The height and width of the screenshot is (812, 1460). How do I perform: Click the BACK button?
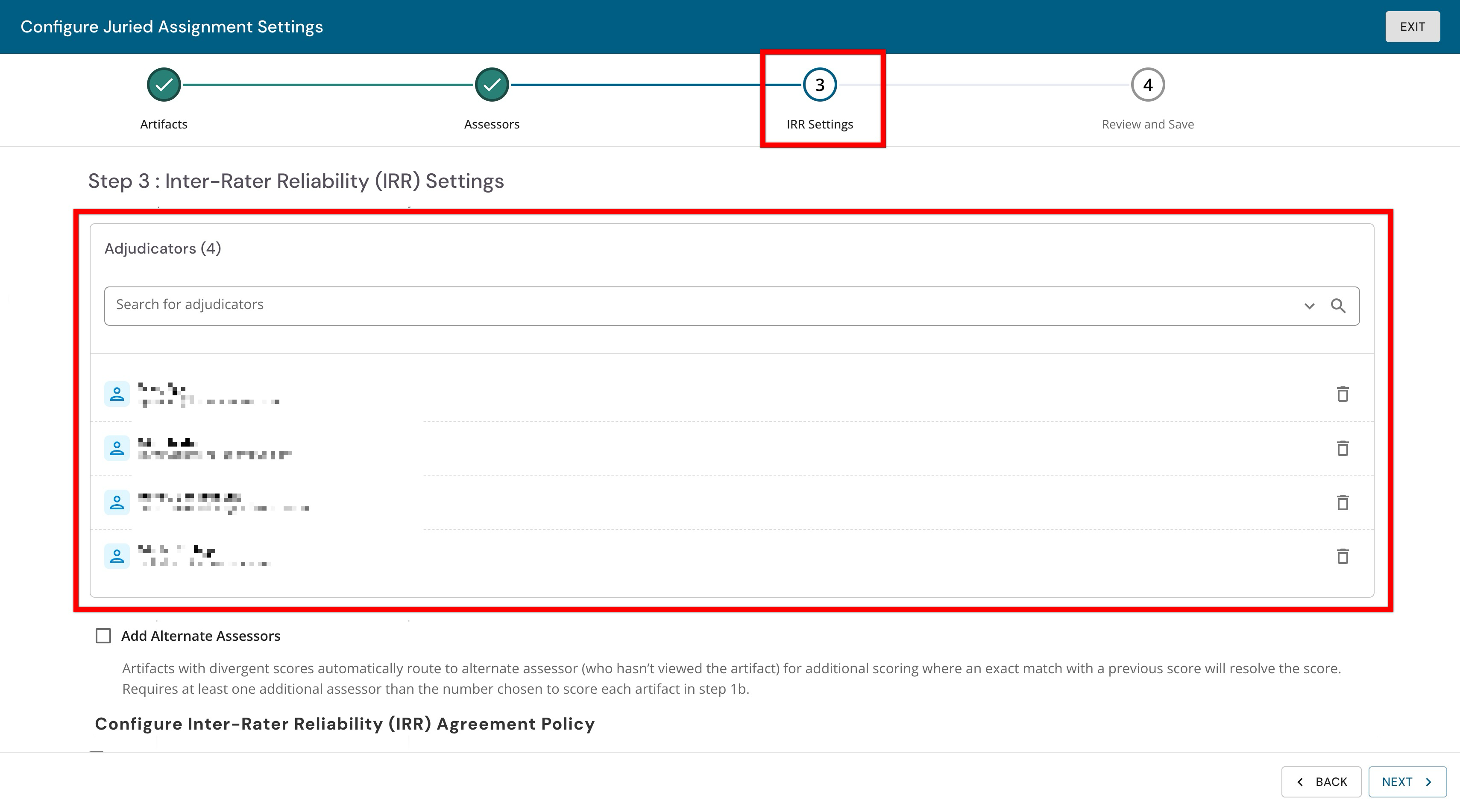point(1321,782)
